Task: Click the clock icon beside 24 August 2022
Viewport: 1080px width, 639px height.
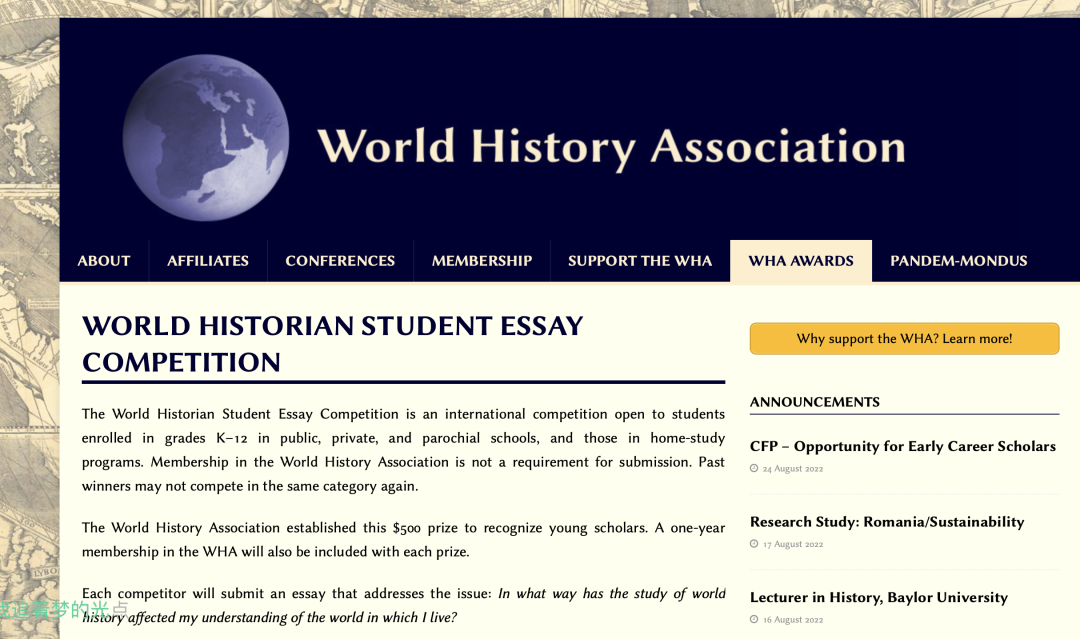Action: pos(754,468)
